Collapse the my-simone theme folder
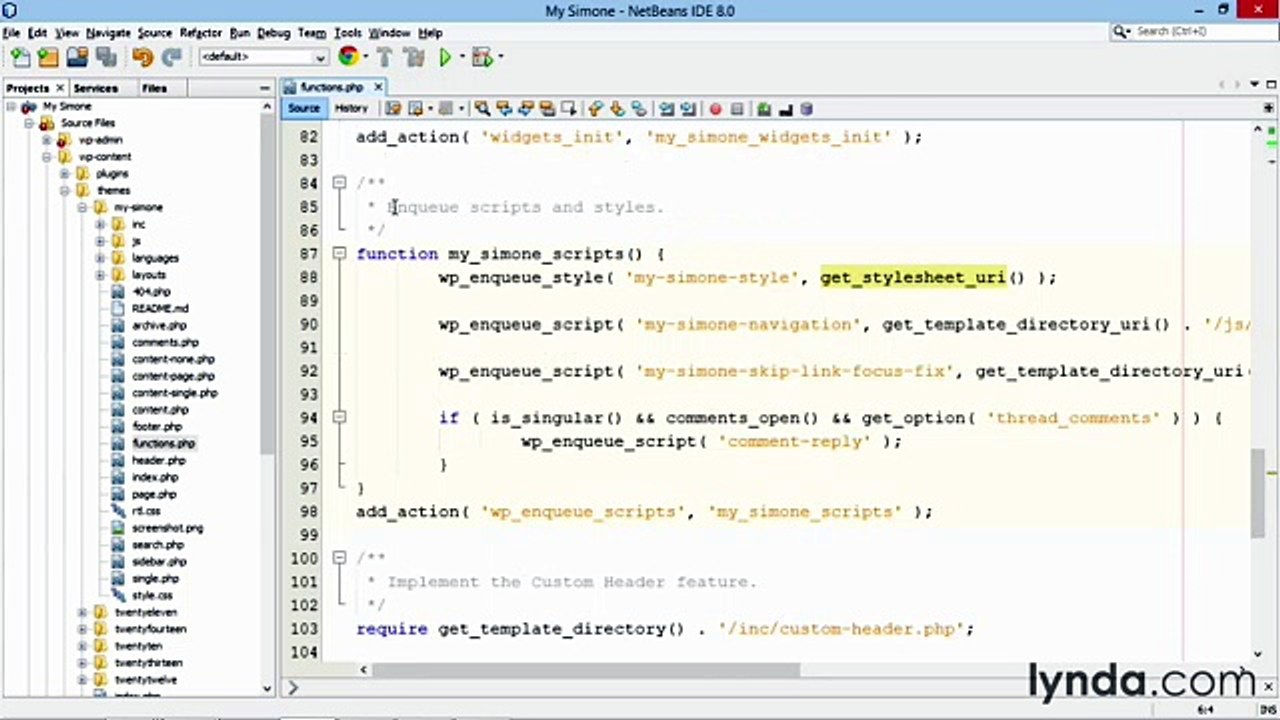 click(x=82, y=207)
